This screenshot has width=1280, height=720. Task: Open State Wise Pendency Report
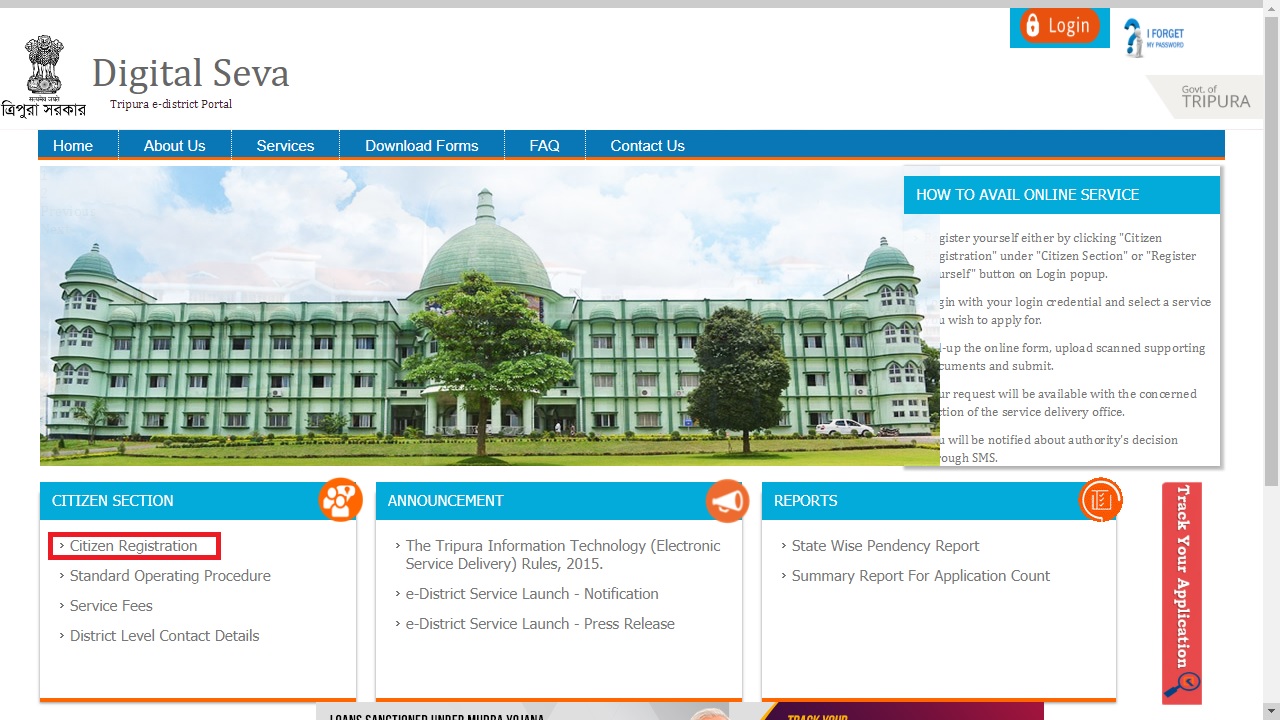(885, 546)
